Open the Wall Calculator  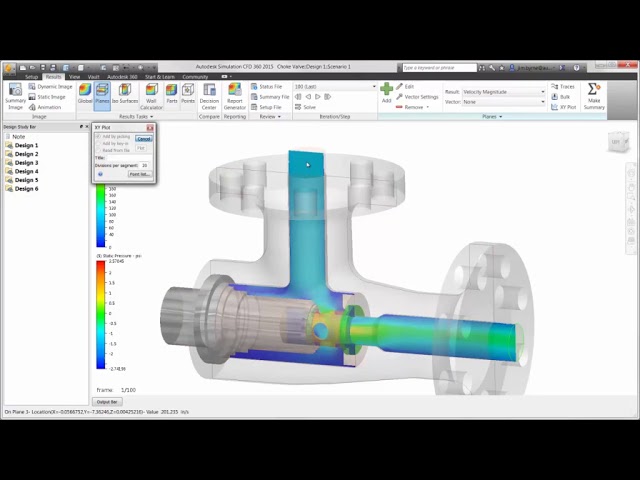[x=151, y=96]
